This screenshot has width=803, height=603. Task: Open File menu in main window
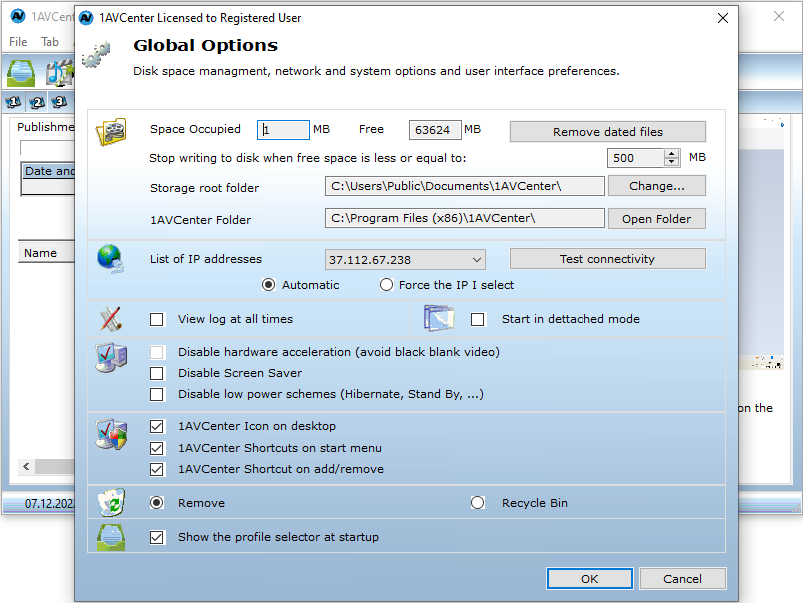(x=18, y=41)
